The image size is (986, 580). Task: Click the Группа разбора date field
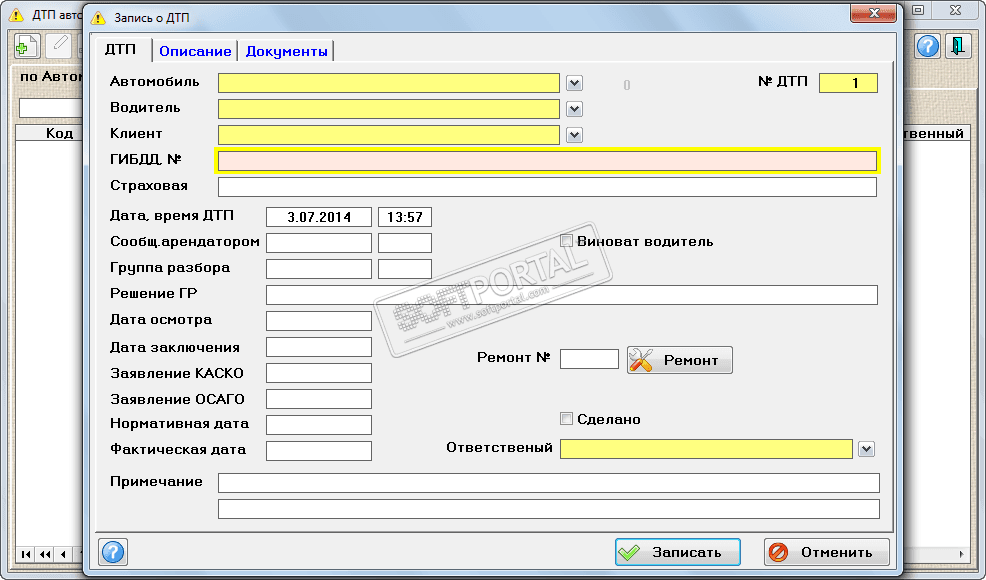(319, 269)
